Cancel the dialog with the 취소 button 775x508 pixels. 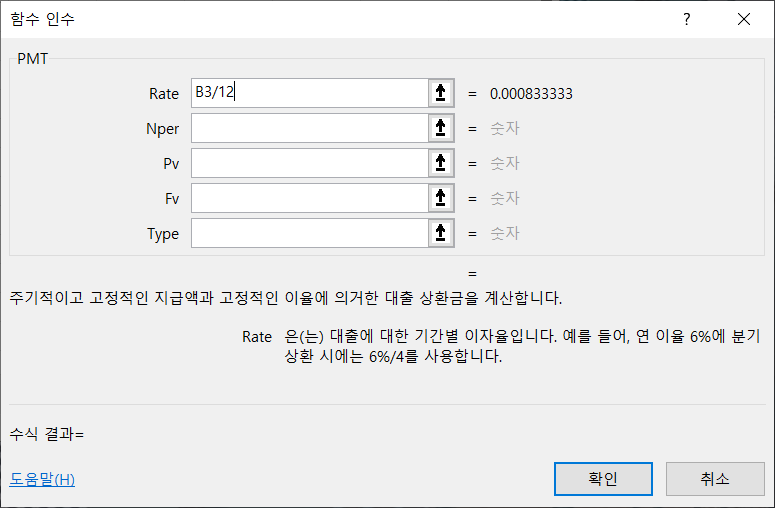tap(715, 479)
